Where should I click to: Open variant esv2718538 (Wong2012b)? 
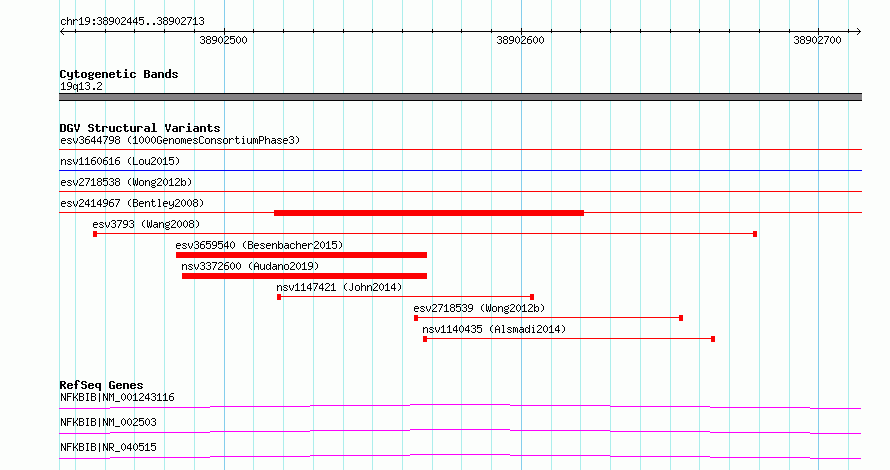(126, 182)
